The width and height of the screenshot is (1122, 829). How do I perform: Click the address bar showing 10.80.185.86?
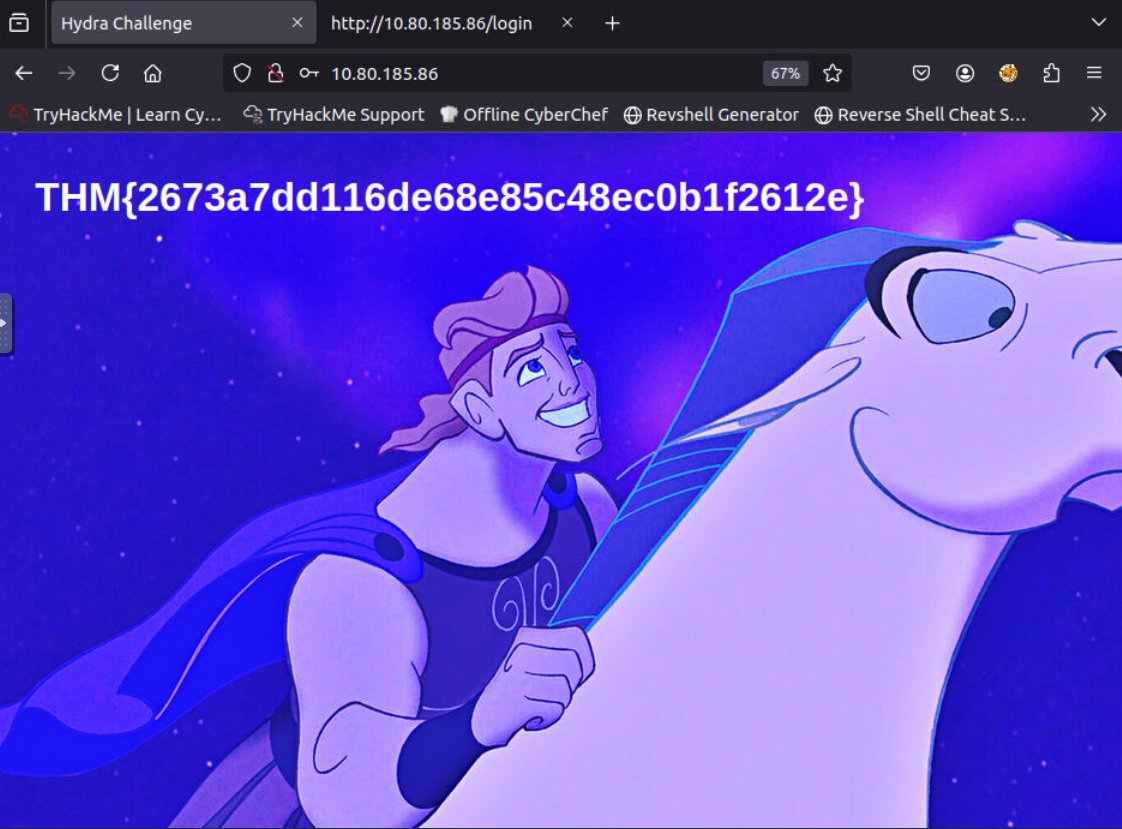(540, 73)
